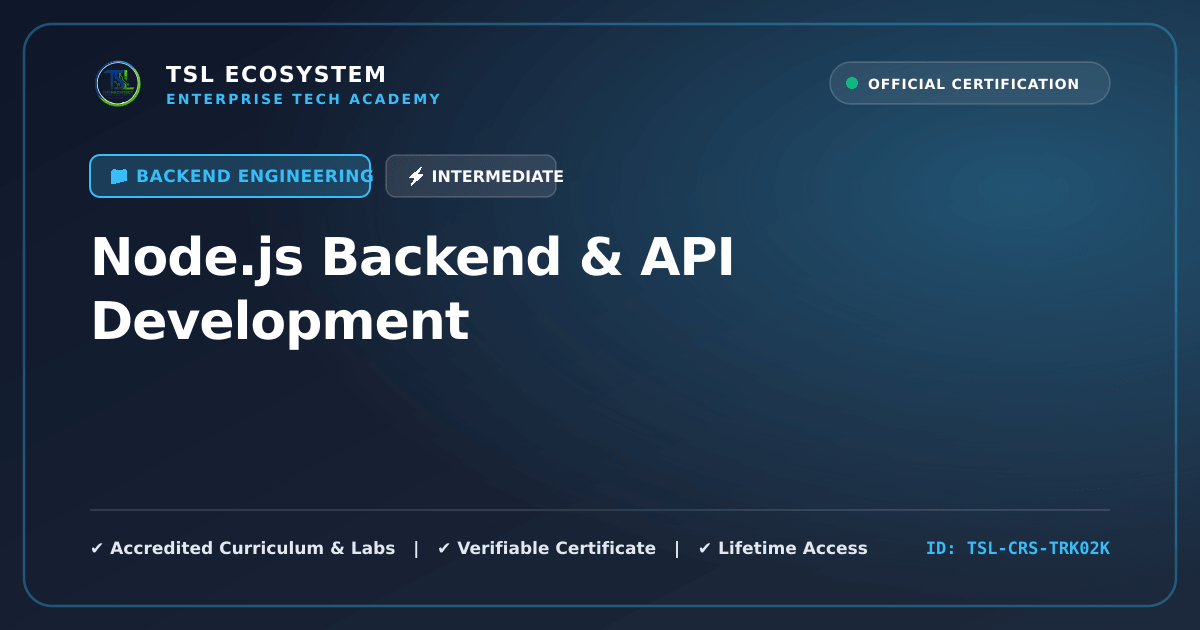1200x630 pixels.
Task: Click the ENTERPRISE TECH ACADEMY subtitle
Action: coord(303,99)
